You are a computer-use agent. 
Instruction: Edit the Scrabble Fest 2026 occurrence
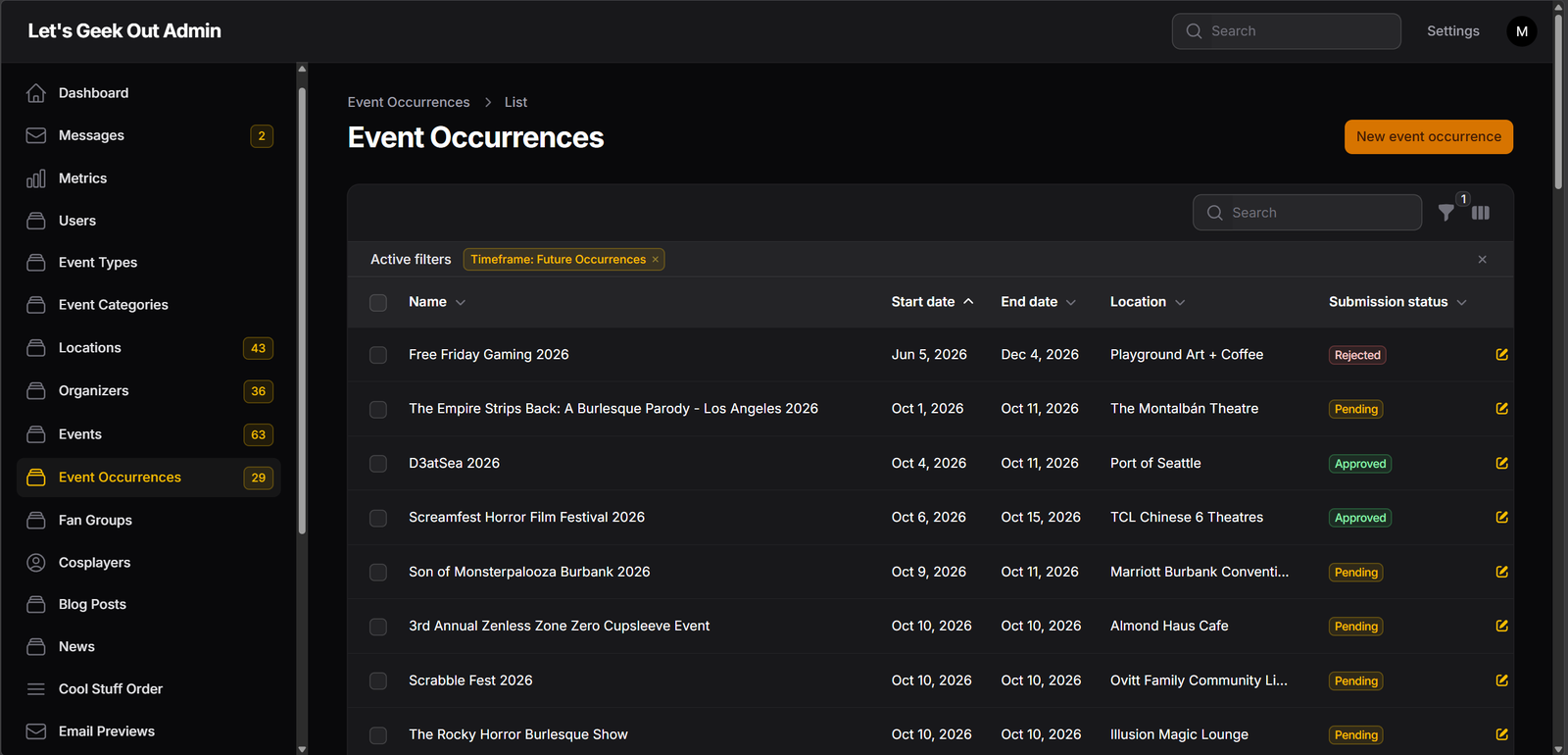(1501, 680)
